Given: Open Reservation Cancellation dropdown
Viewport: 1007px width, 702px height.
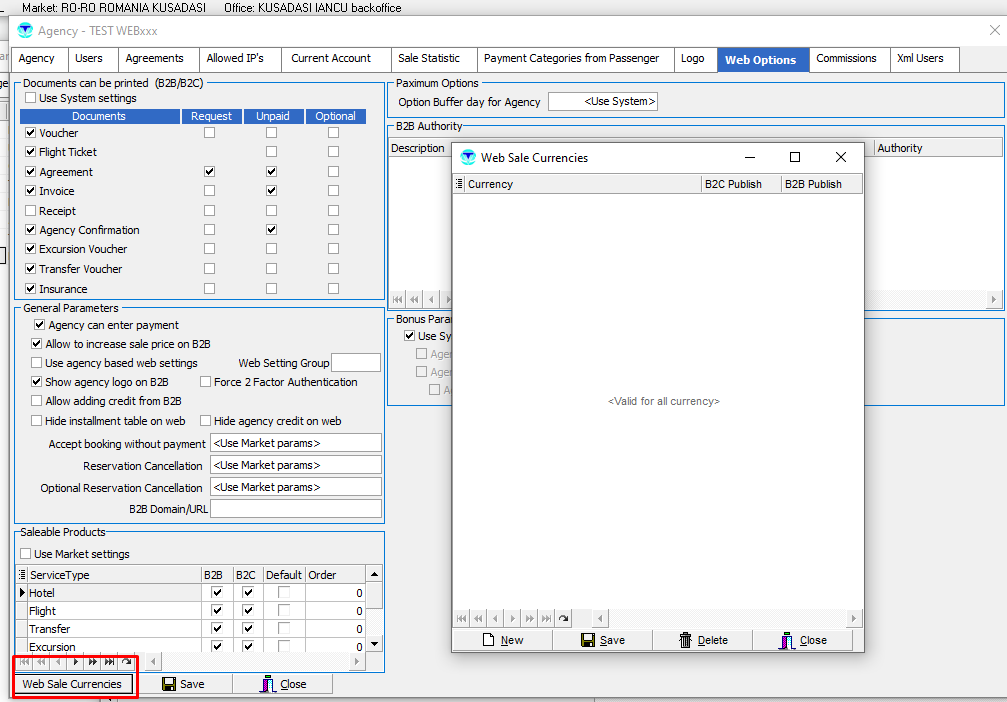Looking at the screenshot, I should 295,465.
